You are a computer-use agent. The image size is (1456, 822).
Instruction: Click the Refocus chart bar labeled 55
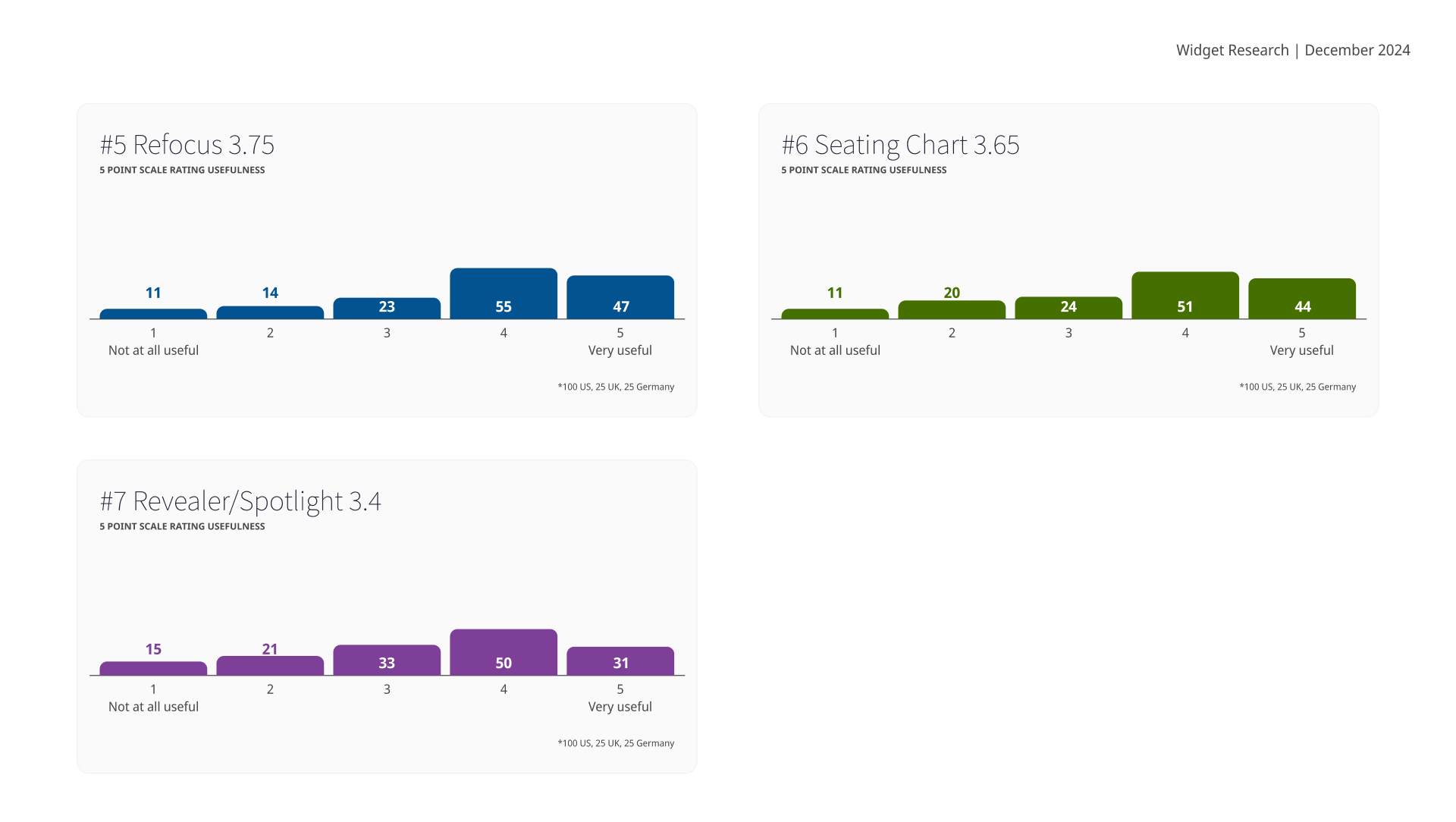point(504,293)
